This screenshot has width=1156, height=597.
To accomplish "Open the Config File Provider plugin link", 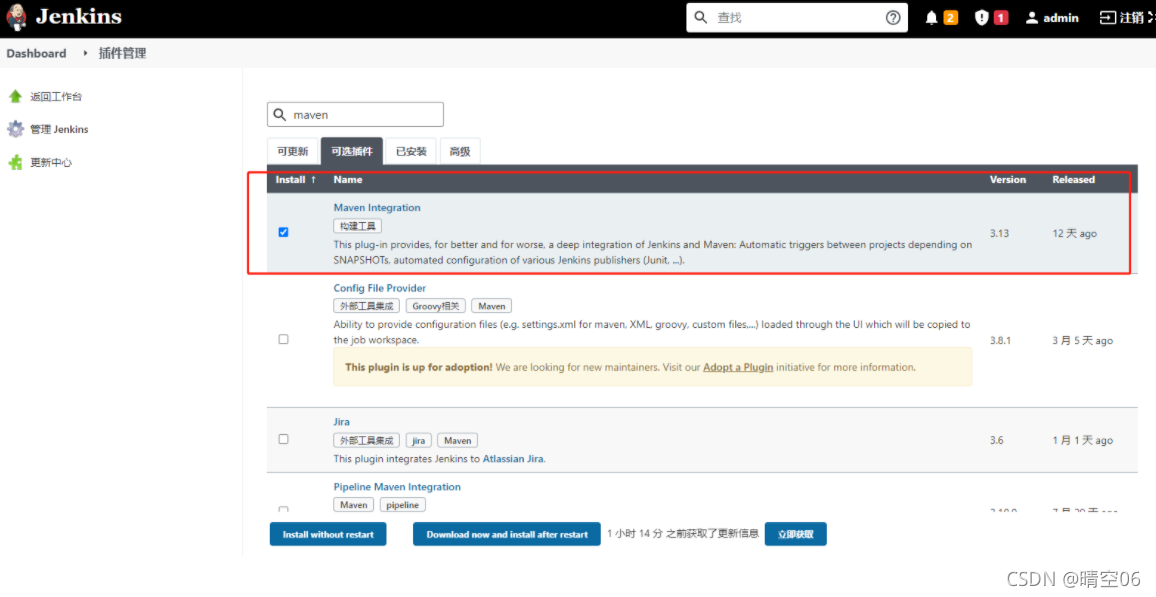I will click(380, 288).
